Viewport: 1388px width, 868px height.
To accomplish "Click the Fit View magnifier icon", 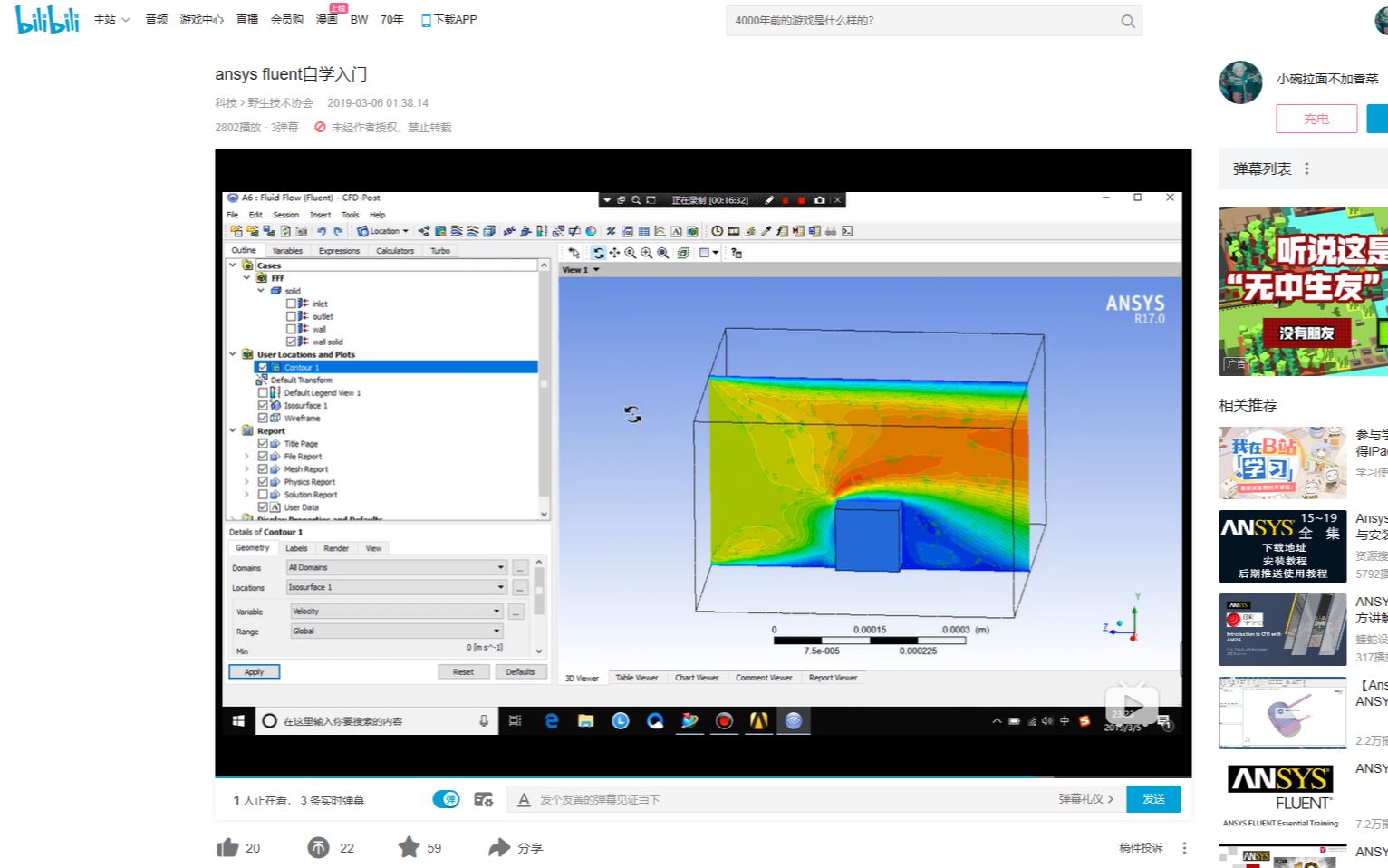I will point(662,253).
